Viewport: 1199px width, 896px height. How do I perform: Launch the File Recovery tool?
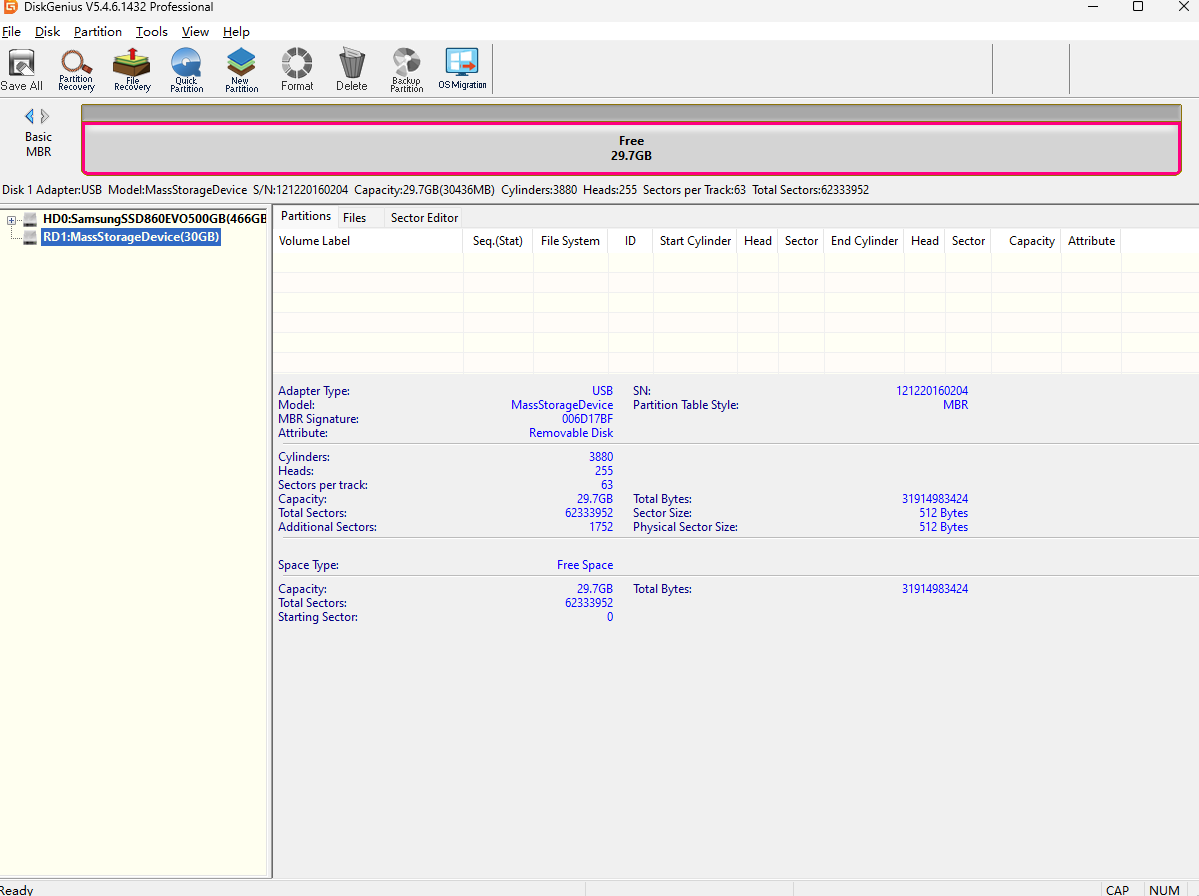[x=132, y=70]
